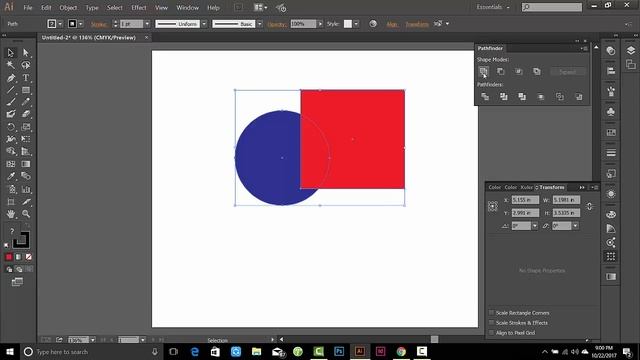This screenshot has height=360, width=640.
Task: Select the Hand tool
Action: click(x=11, y=214)
